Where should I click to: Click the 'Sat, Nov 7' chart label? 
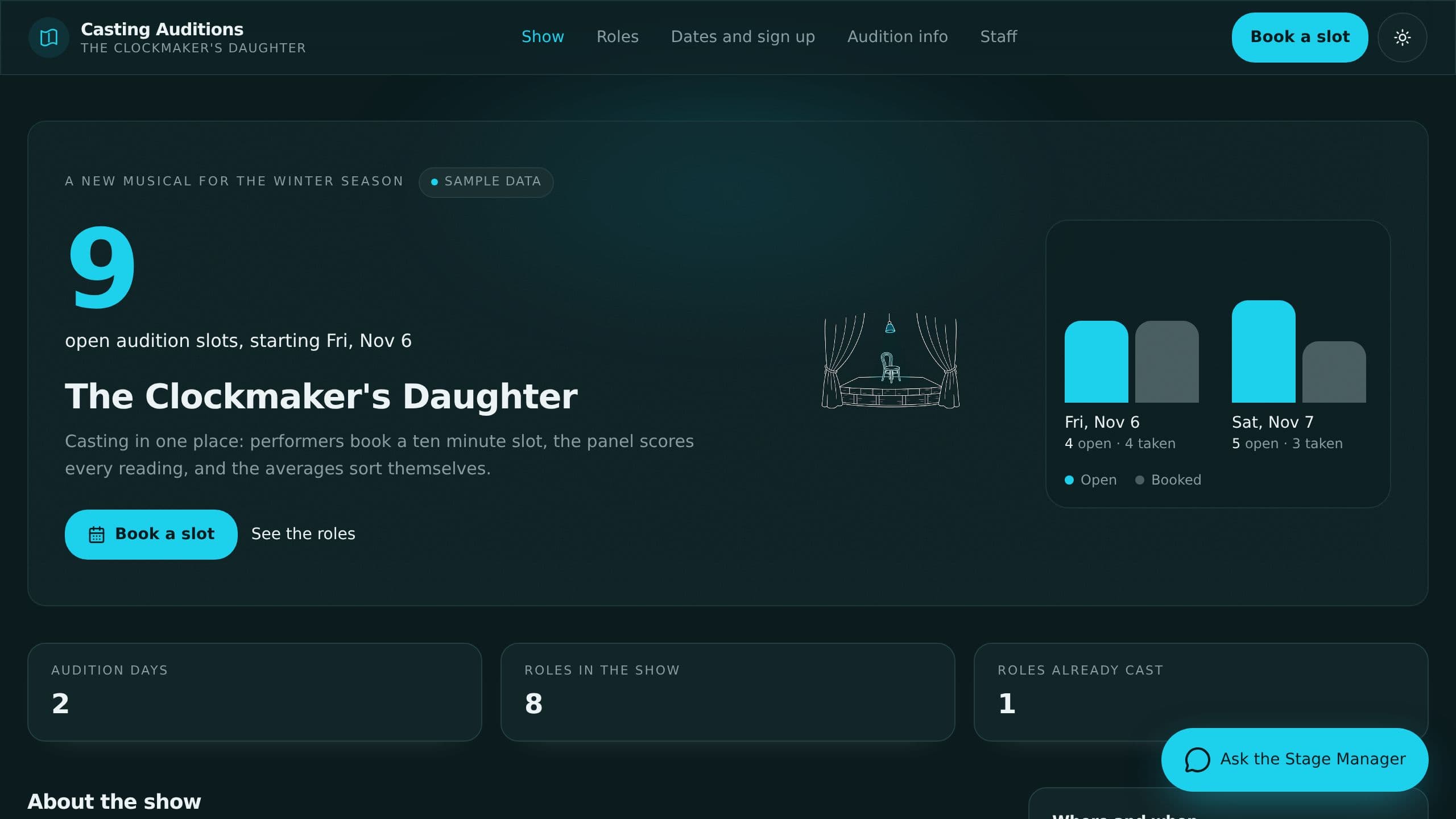[x=1273, y=422]
